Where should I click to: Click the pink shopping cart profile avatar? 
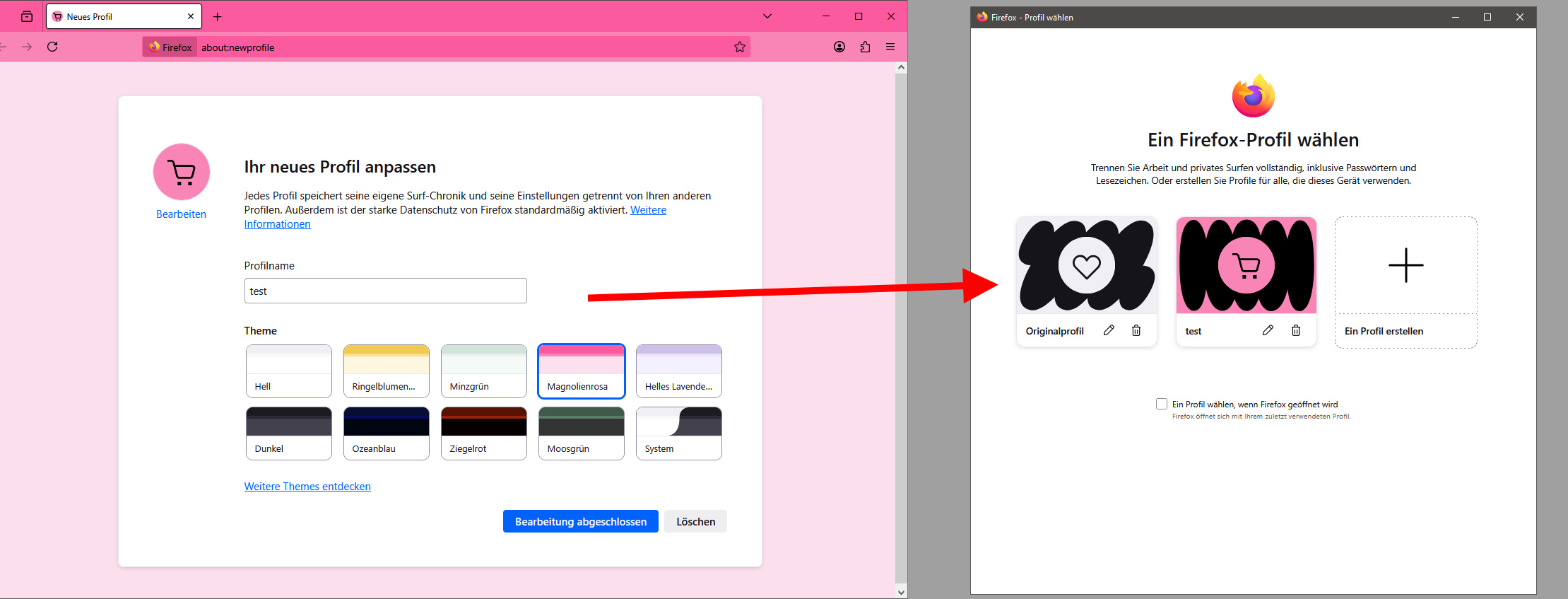click(x=182, y=172)
